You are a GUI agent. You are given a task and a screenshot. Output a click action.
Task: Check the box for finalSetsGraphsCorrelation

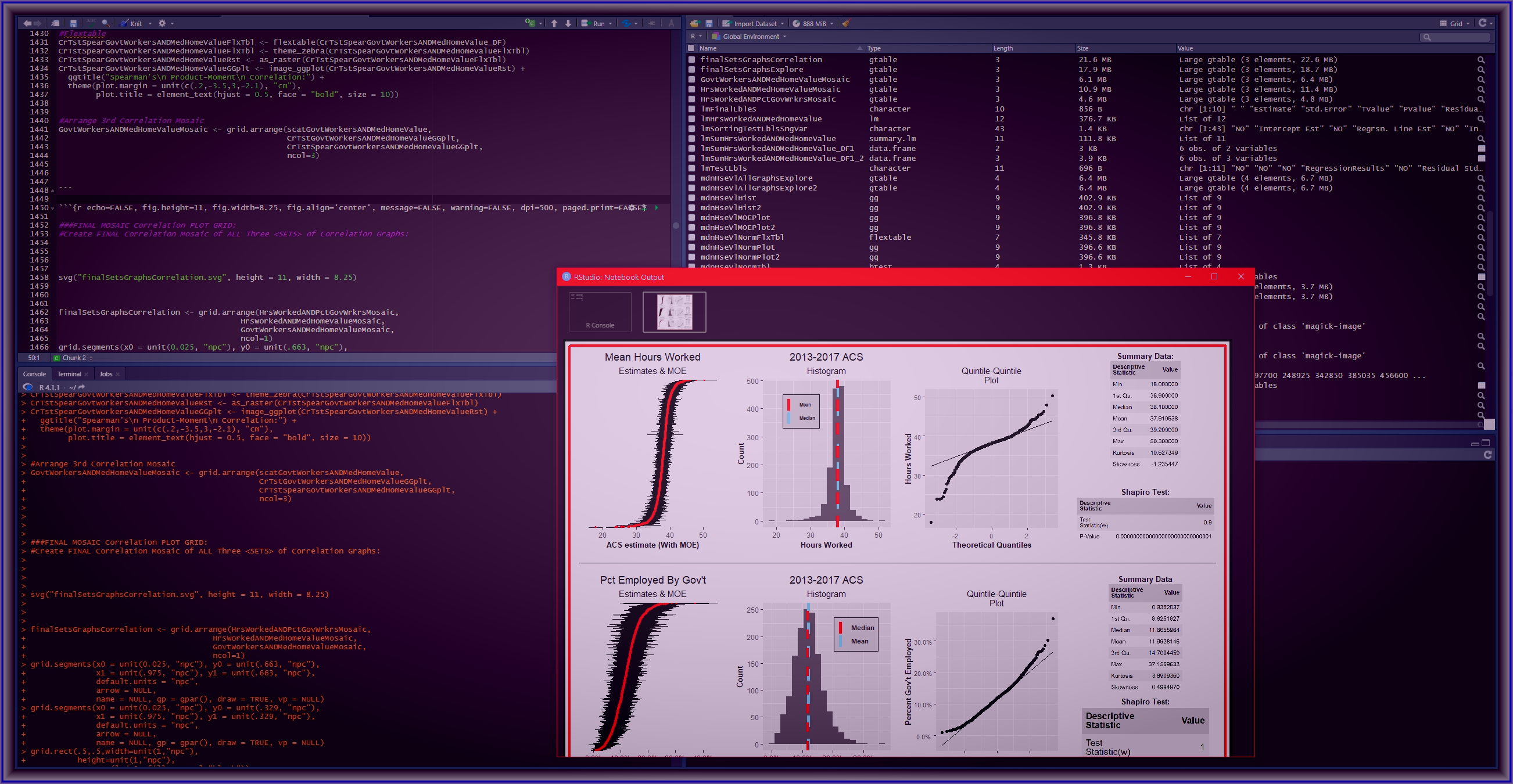692,60
